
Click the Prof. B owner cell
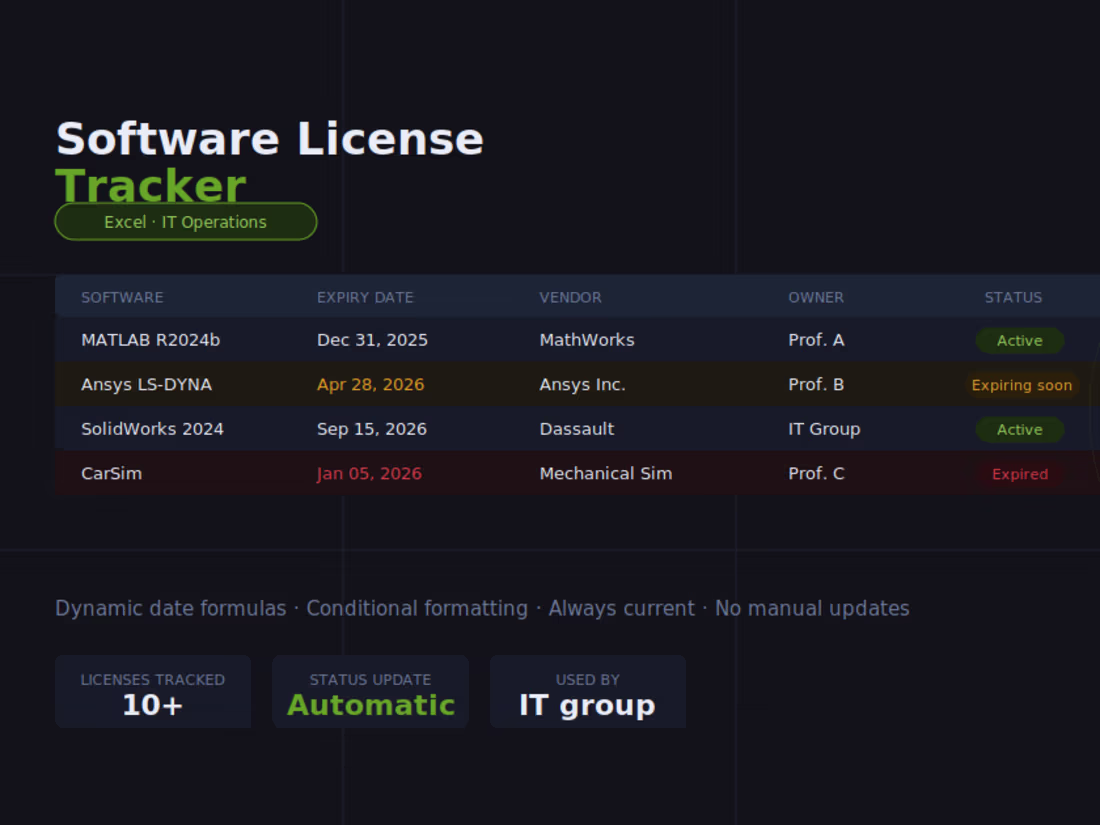[817, 384]
